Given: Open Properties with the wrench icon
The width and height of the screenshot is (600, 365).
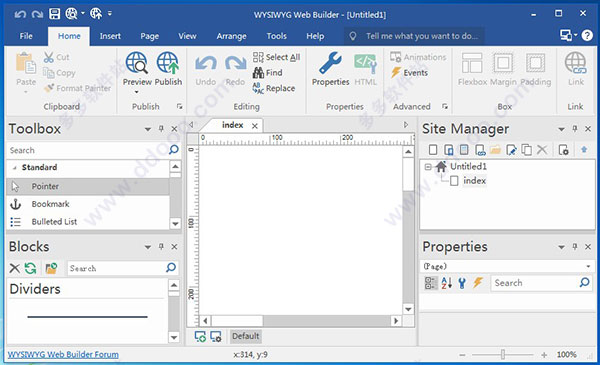Looking at the screenshot, I should (x=330, y=69).
